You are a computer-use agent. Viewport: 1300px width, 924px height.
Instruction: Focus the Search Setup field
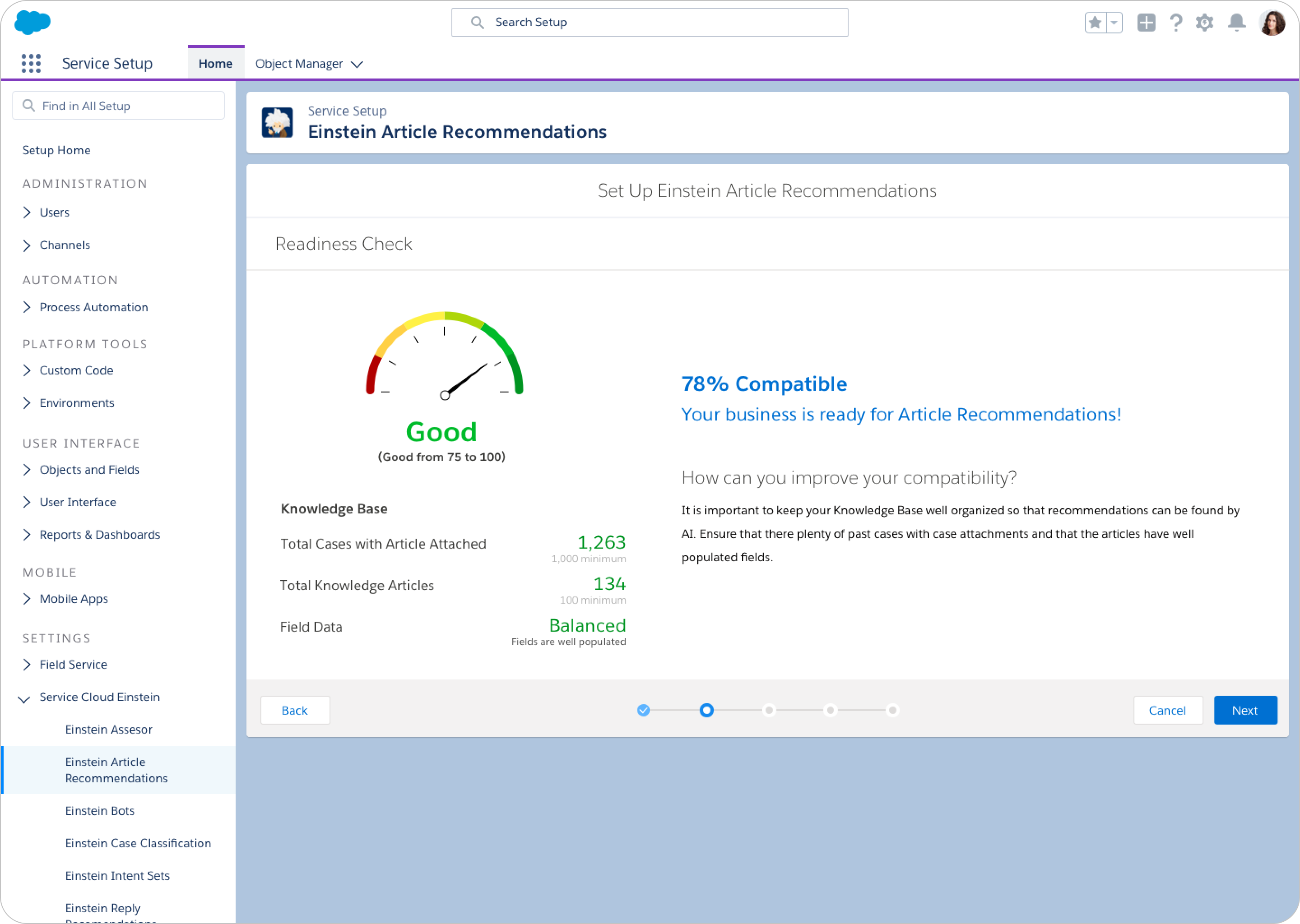(x=650, y=22)
